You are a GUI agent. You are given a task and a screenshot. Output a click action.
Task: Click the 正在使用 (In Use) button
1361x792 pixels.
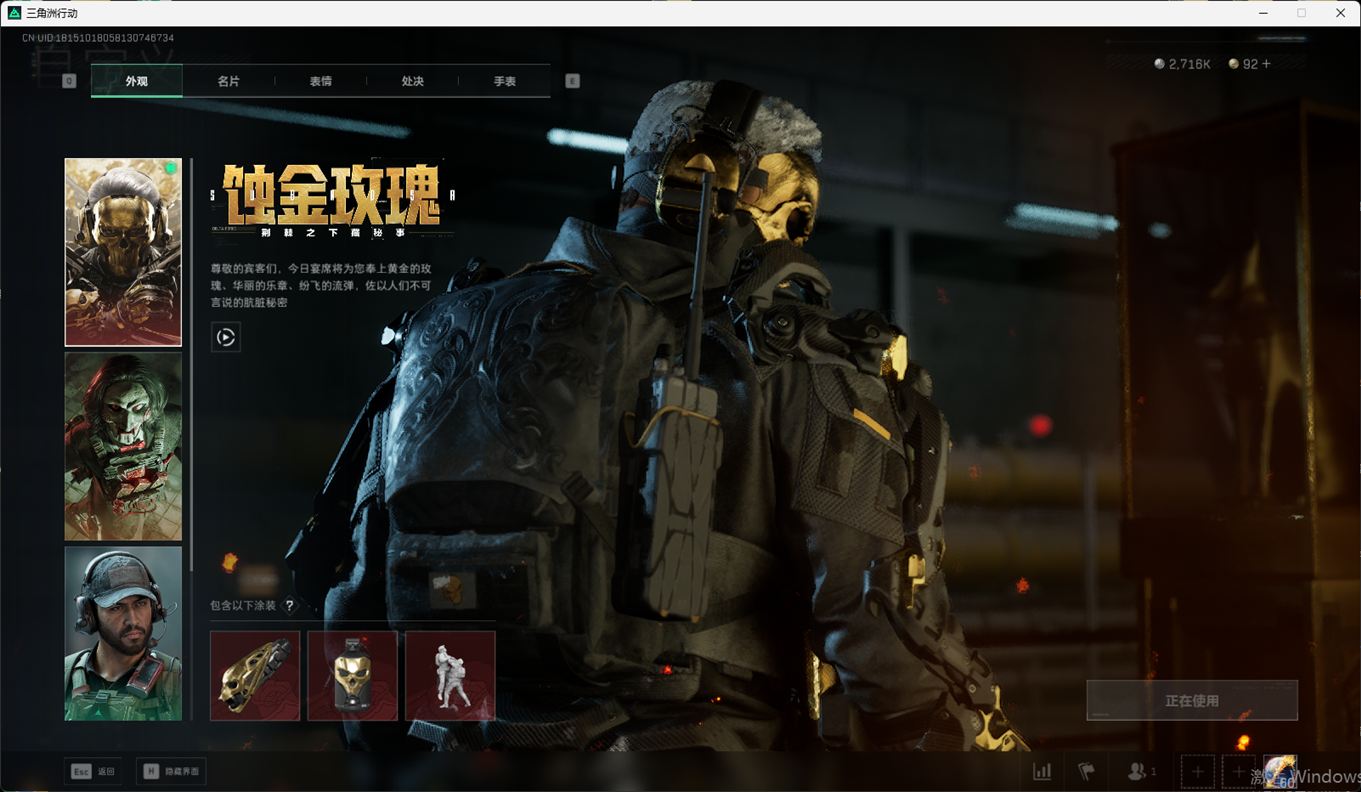(1192, 701)
